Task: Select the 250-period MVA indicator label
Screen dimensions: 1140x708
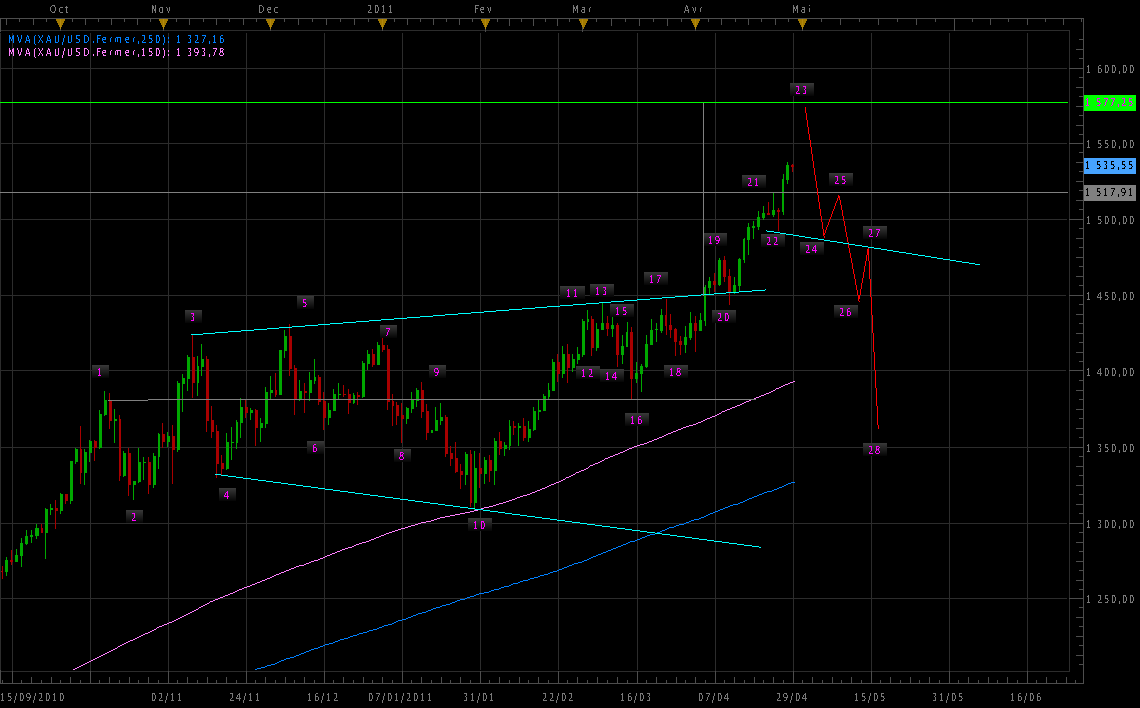Action: pos(116,39)
